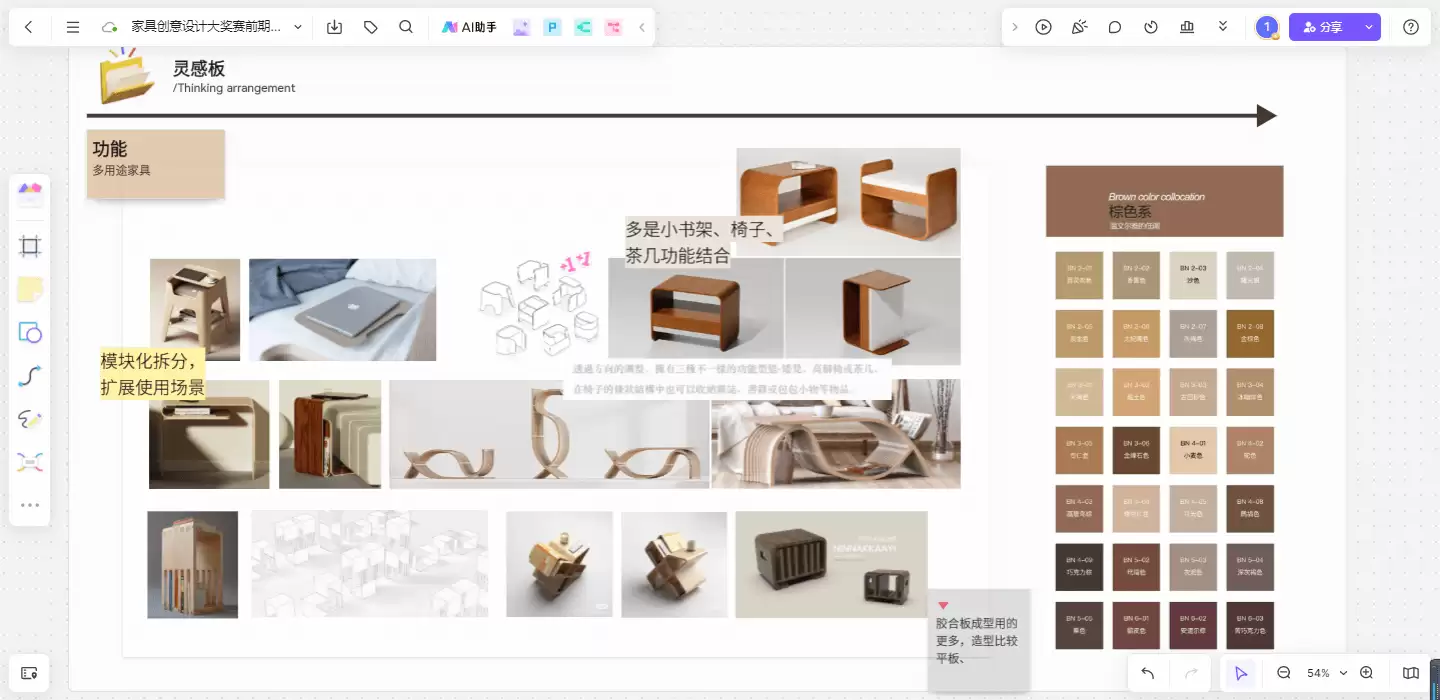Open the hamburger main menu
This screenshot has height=700, width=1440.
point(73,27)
